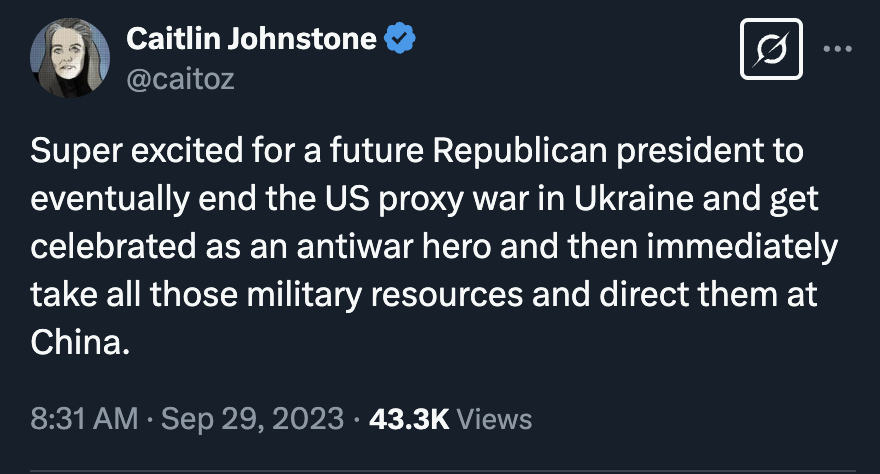Open Caitlin Johnstone's profile avatar
This screenshot has height=474, width=880.
[69, 57]
